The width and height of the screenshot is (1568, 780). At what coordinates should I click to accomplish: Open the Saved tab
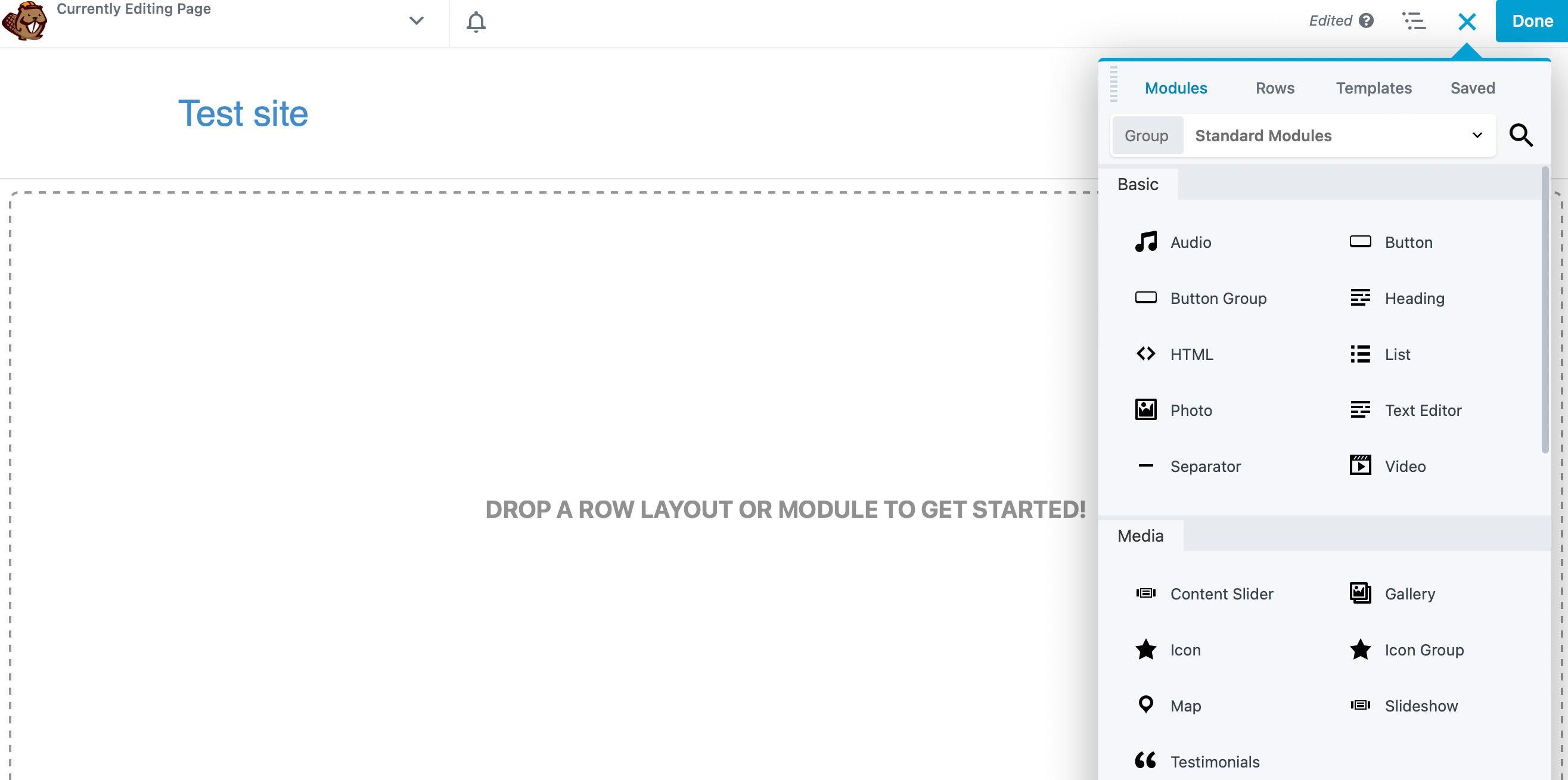click(x=1472, y=88)
